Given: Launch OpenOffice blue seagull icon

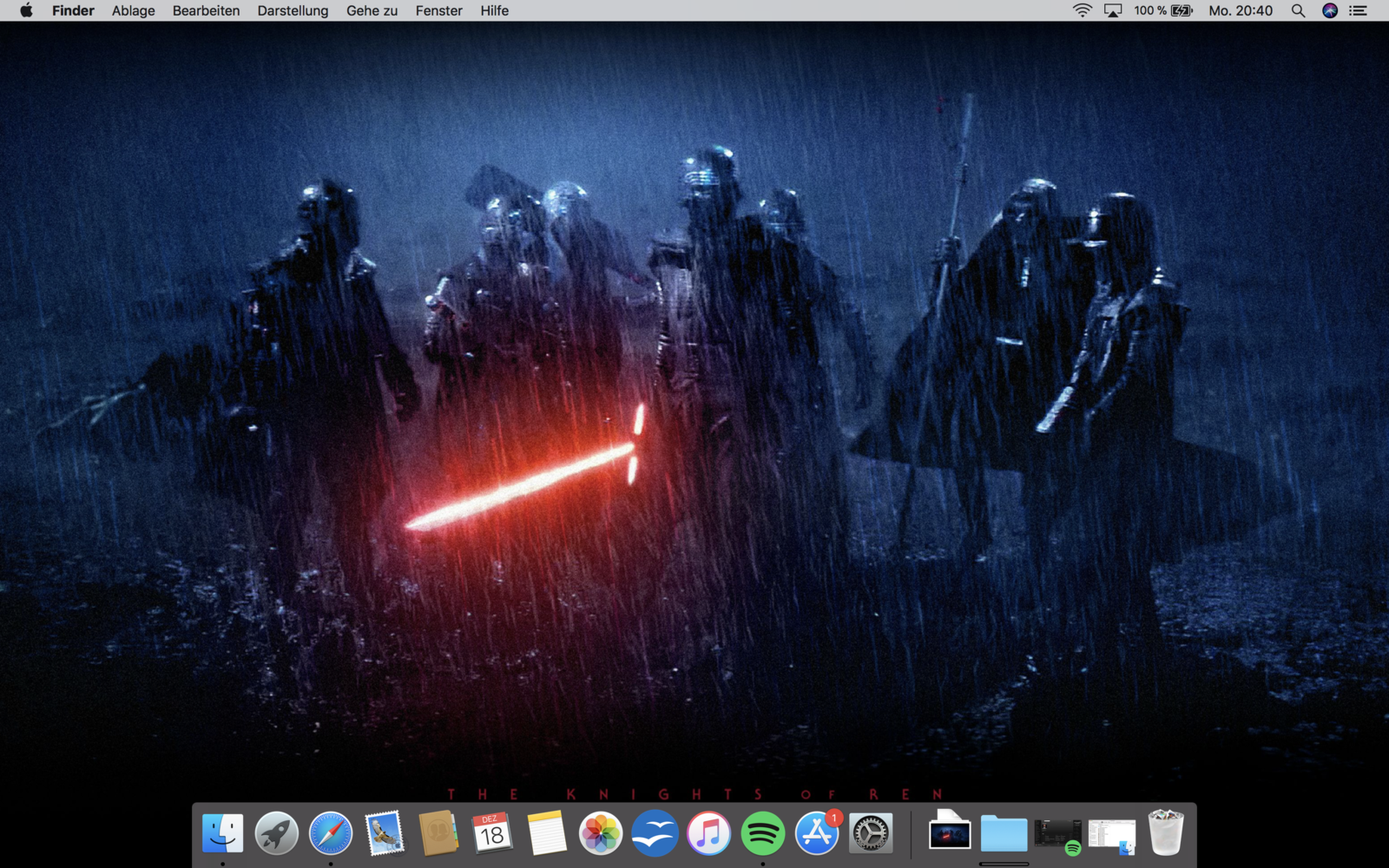Looking at the screenshot, I should [655, 833].
